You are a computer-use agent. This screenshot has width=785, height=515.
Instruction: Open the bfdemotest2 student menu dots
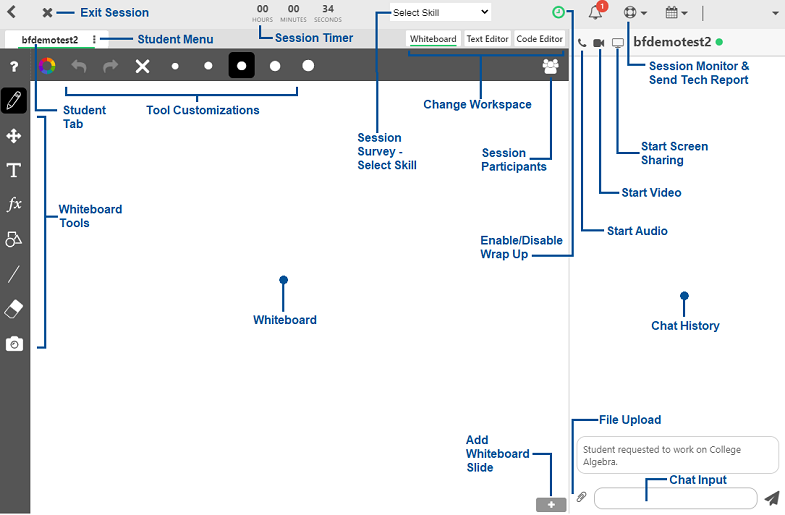pos(94,40)
